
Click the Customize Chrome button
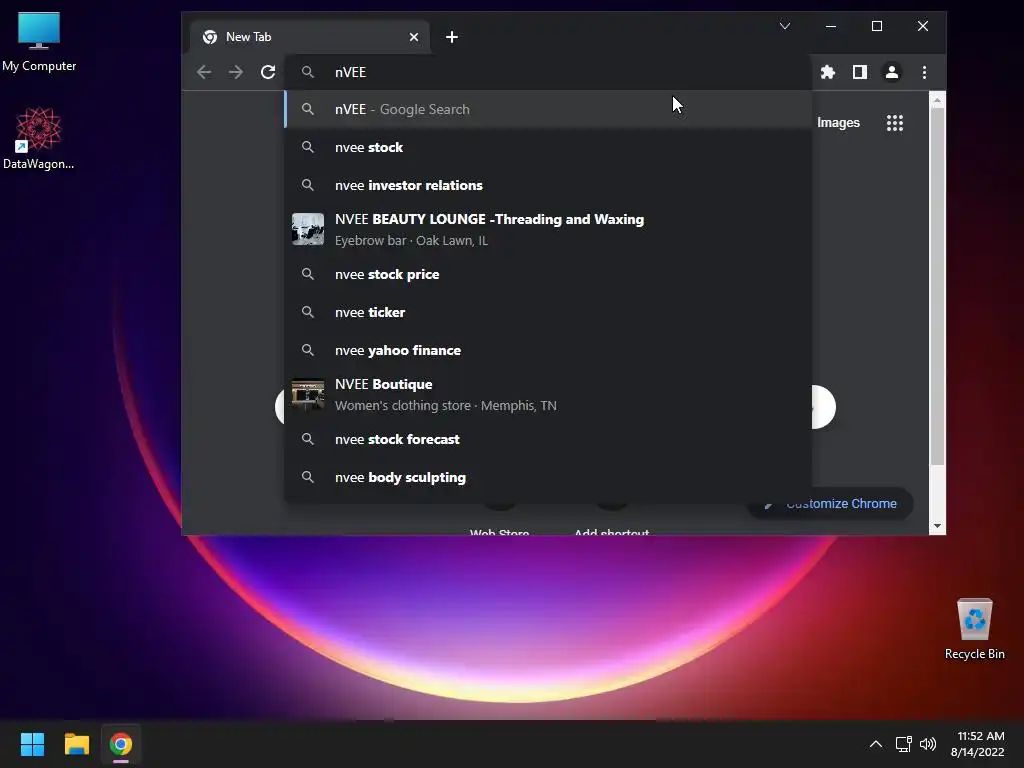(x=831, y=504)
